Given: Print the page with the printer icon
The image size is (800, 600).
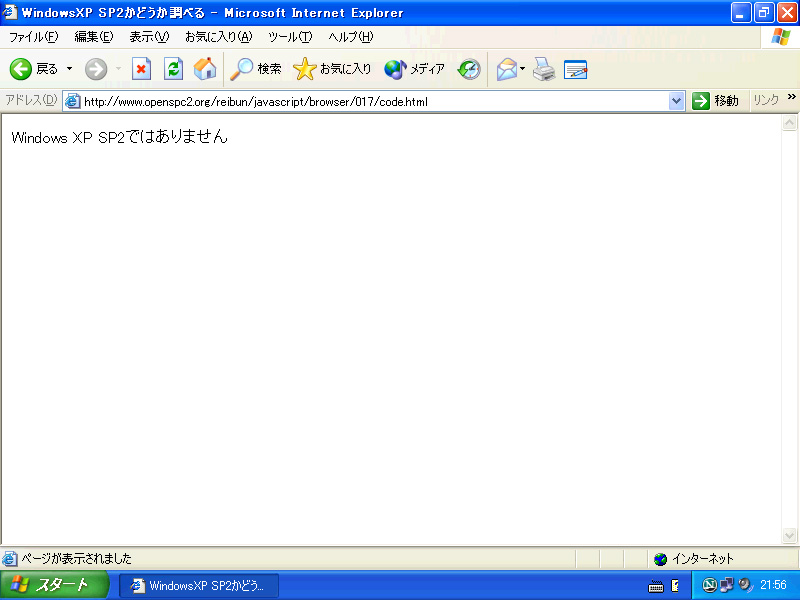Looking at the screenshot, I should [544, 69].
